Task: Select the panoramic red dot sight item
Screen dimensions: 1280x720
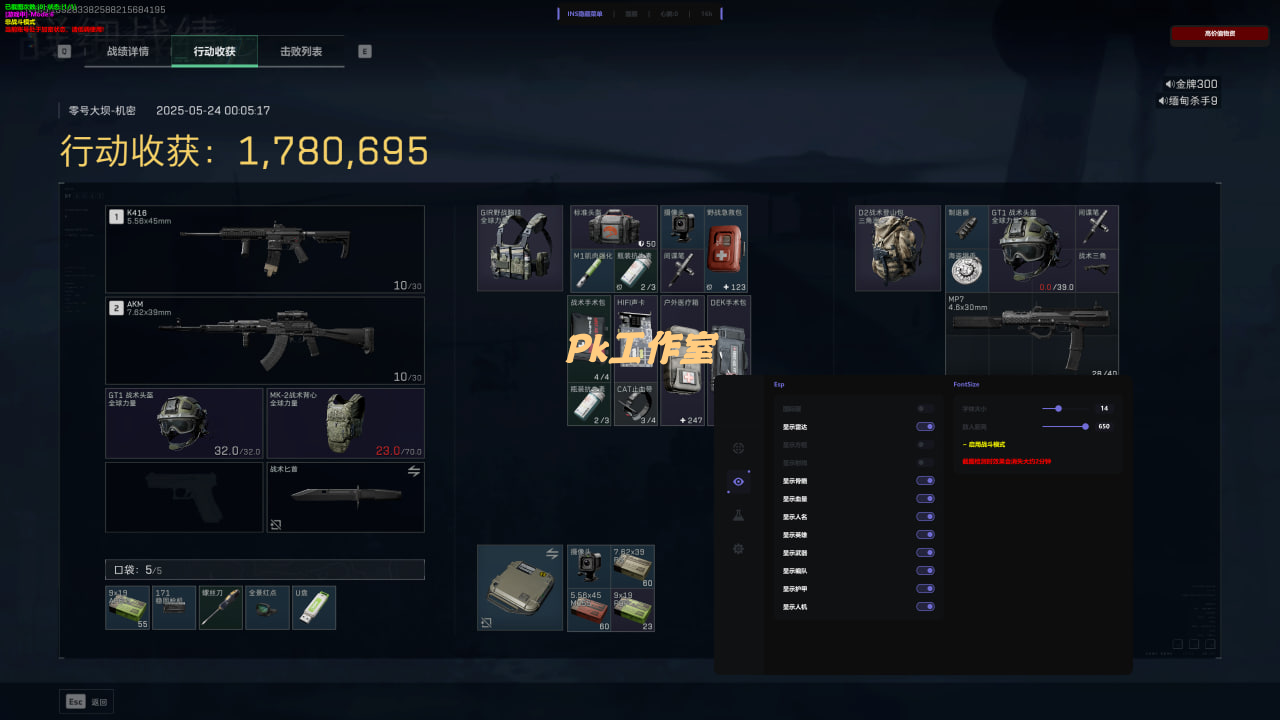Action: (x=267, y=608)
